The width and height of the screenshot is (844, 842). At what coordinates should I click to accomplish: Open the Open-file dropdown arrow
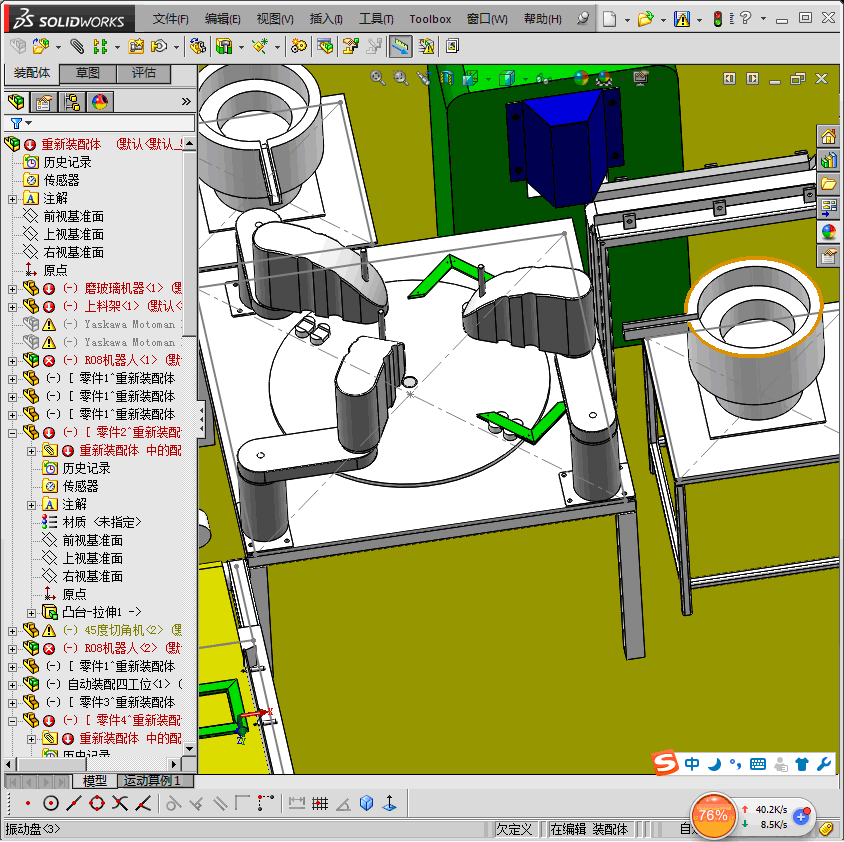[x=663, y=20]
